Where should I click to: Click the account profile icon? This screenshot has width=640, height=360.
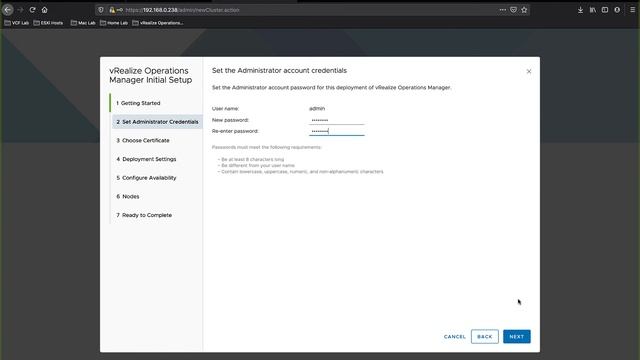[x=617, y=10]
